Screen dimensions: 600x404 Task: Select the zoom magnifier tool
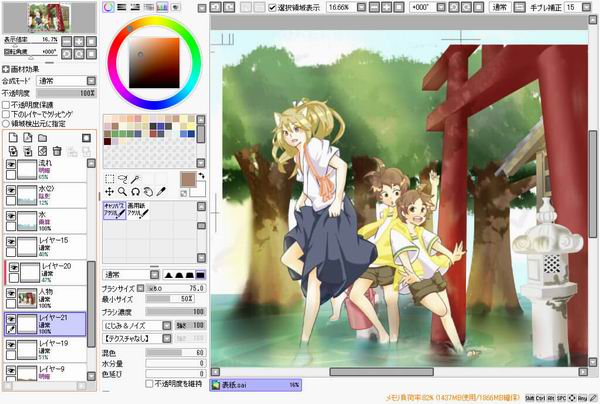pyautogui.click(x=122, y=191)
